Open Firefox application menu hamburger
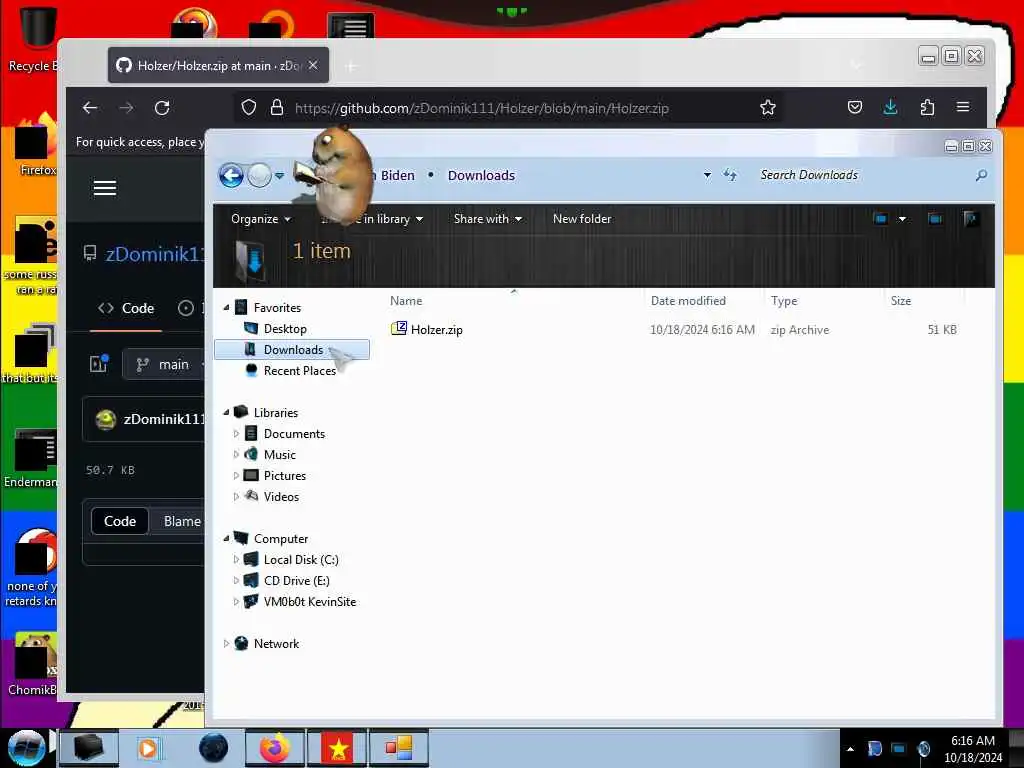 (x=963, y=106)
